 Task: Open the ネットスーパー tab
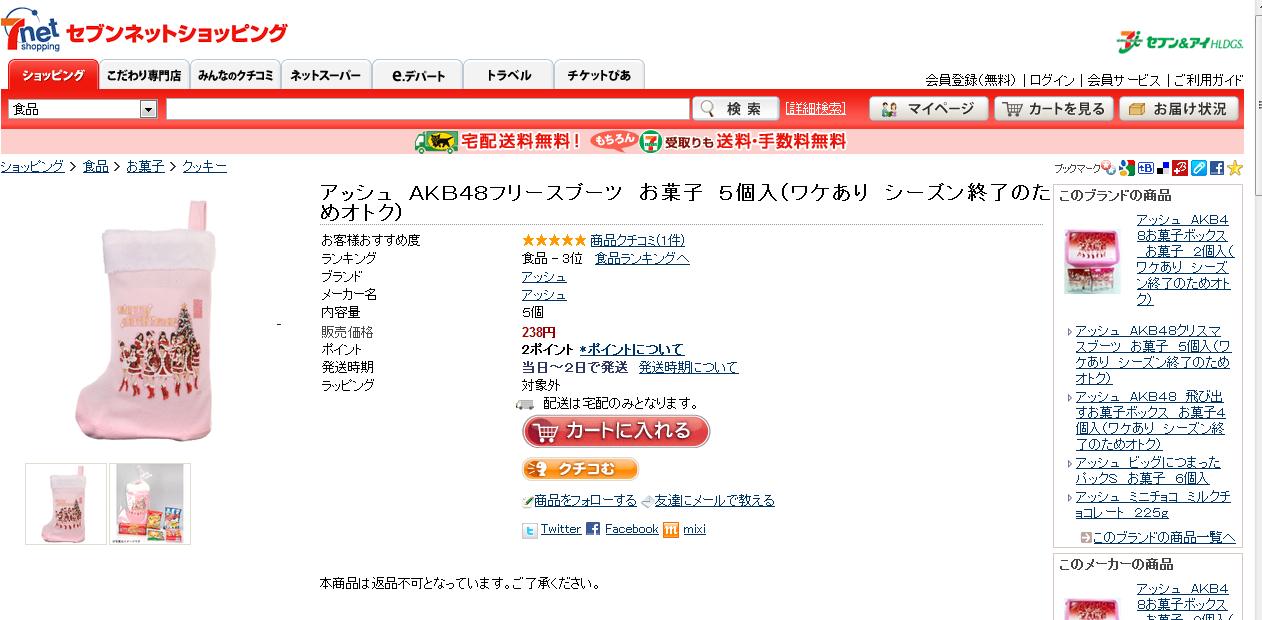pyautogui.click(x=326, y=75)
